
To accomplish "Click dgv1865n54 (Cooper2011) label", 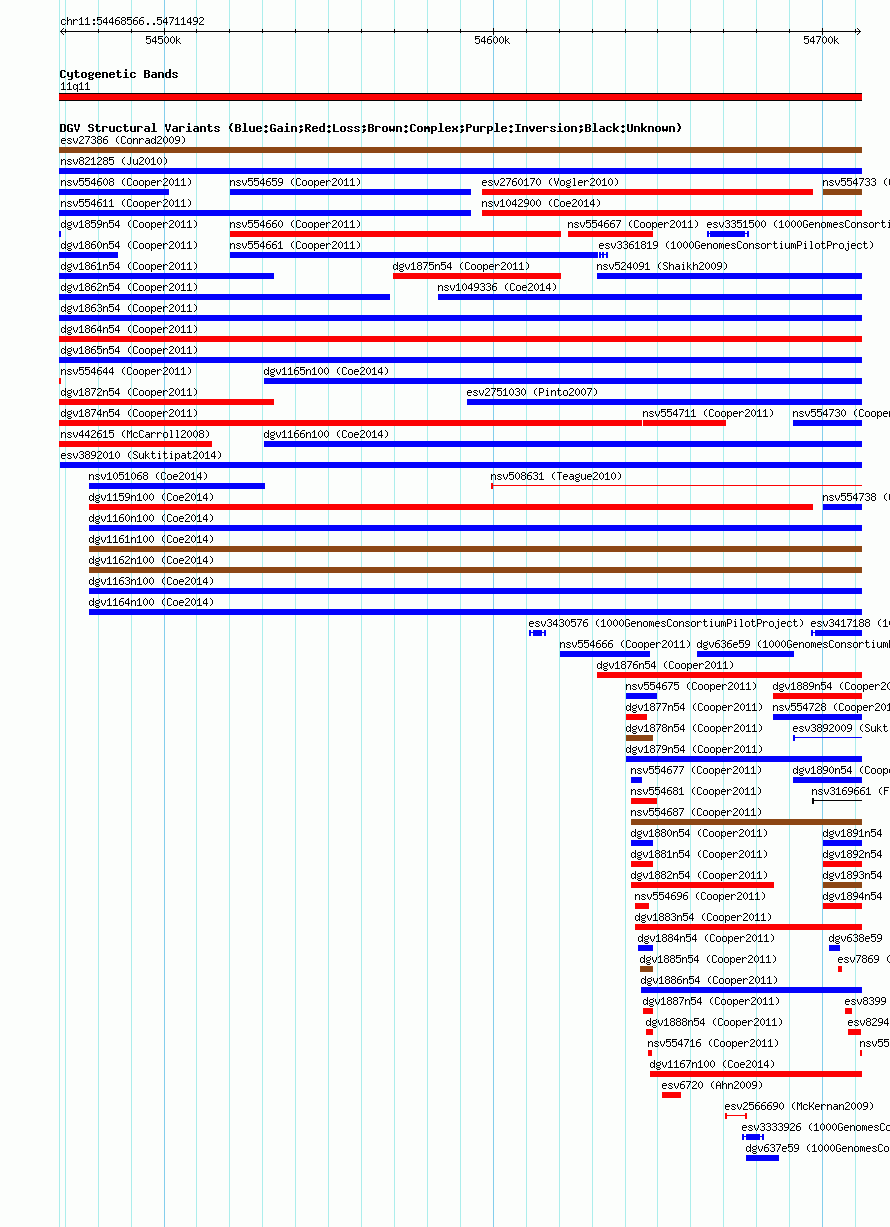I will 129,350.
